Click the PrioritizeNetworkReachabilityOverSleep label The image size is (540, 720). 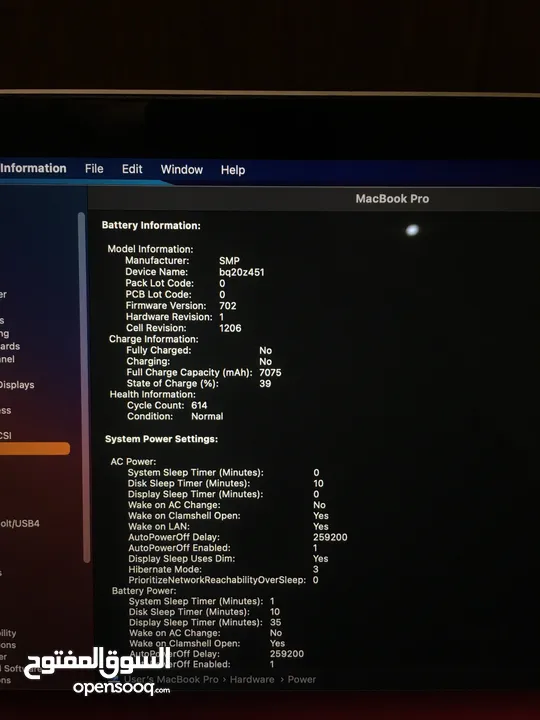click(x=217, y=580)
